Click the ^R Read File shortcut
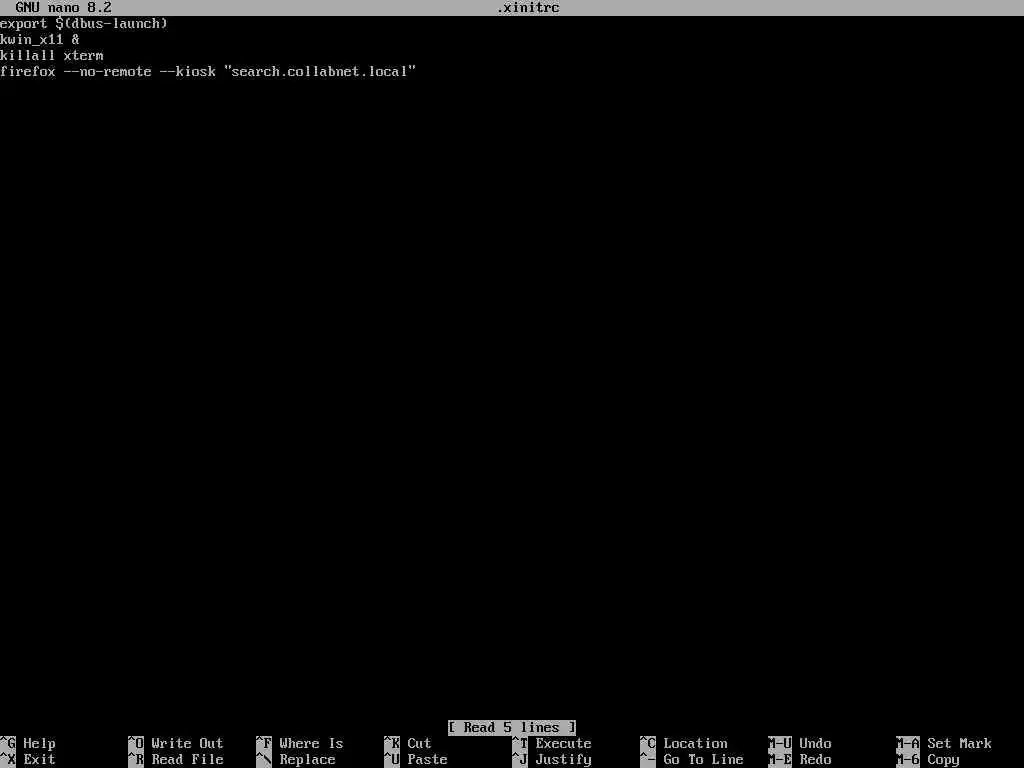This screenshot has width=1024, height=768. click(176, 760)
